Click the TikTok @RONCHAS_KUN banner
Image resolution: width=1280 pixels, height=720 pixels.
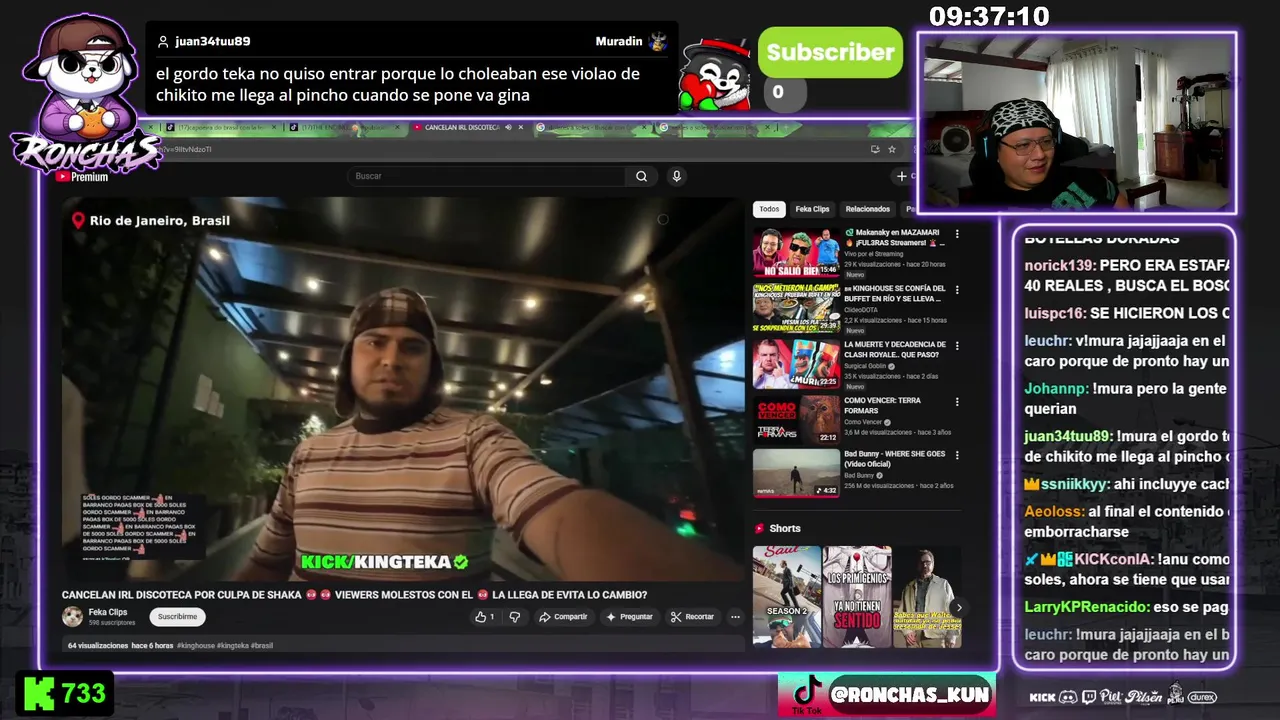tap(886, 694)
